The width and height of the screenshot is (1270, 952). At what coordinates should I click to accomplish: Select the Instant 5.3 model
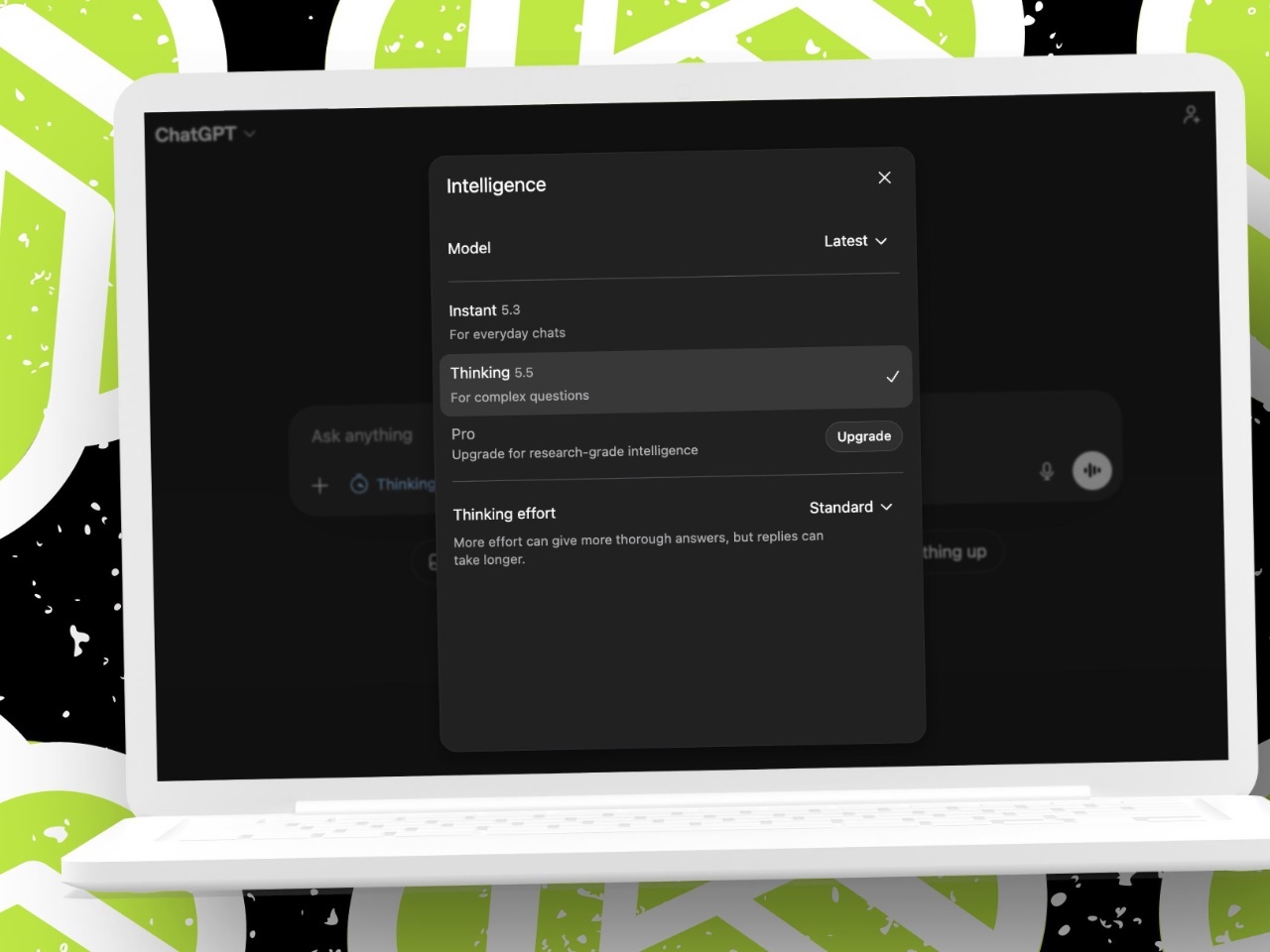tap(673, 320)
